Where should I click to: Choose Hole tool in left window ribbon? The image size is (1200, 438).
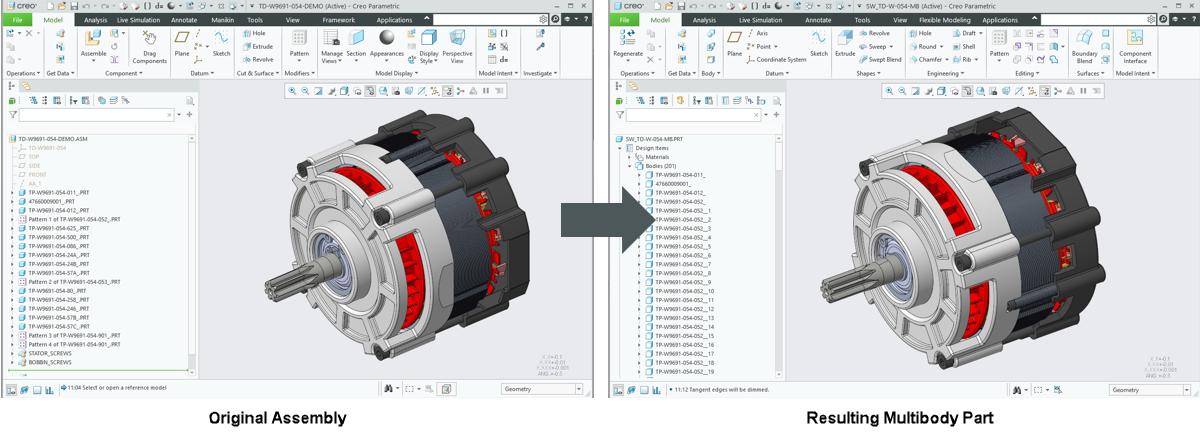(252, 33)
